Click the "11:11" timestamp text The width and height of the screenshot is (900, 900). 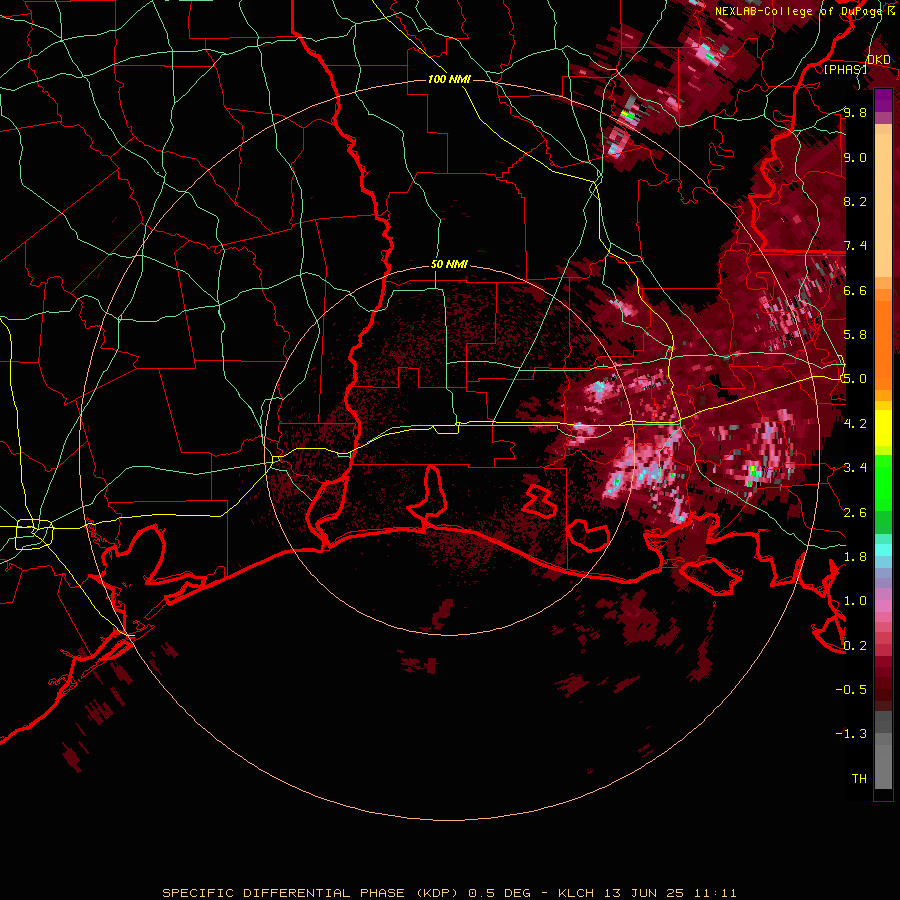[x=715, y=893]
